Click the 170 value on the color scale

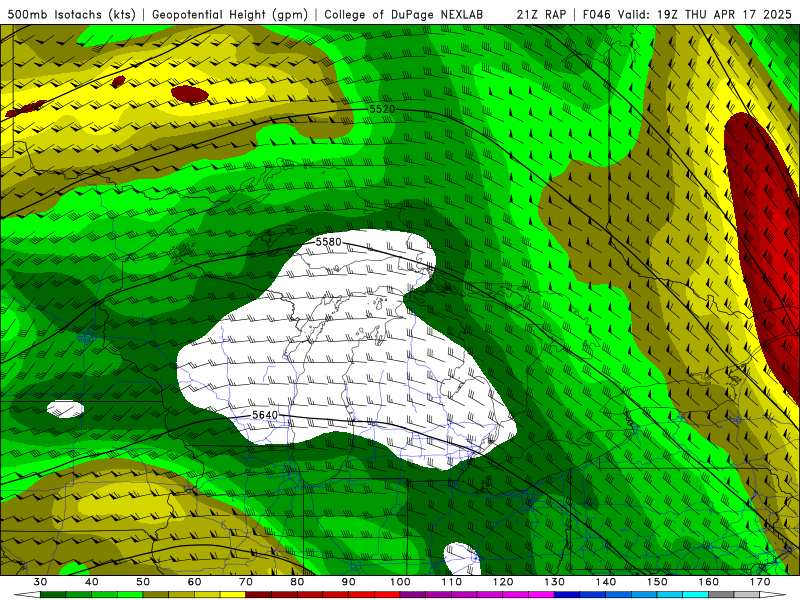(x=760, y=582)
